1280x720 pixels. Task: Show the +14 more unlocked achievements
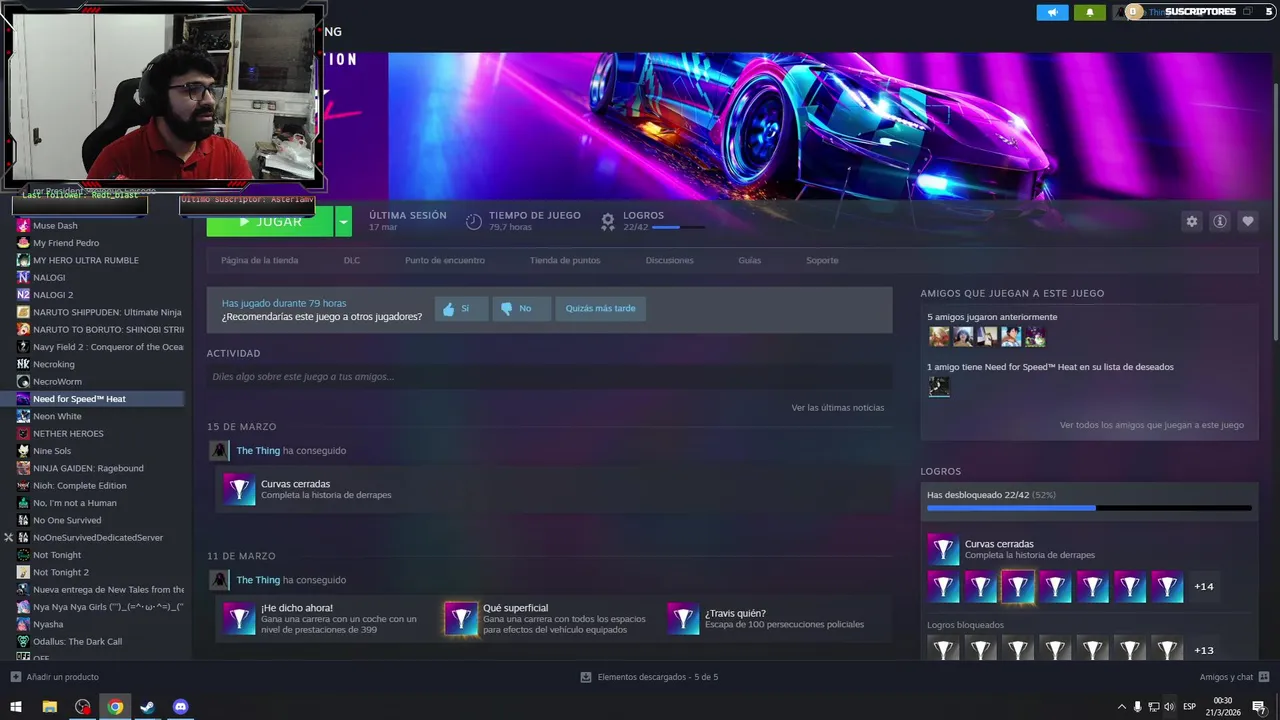tap(1204, 587)
